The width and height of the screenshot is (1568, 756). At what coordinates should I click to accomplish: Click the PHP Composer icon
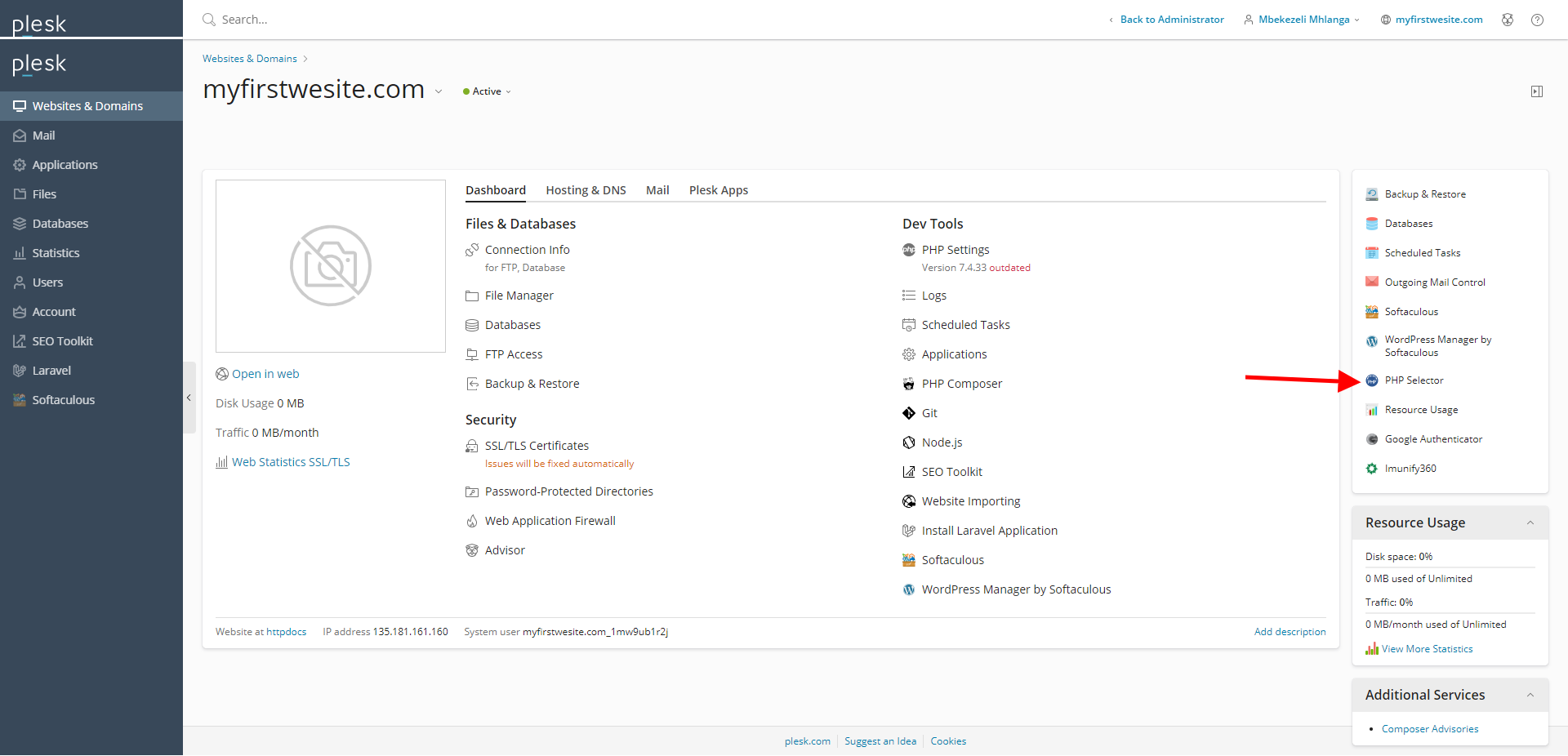click(908, 384)
